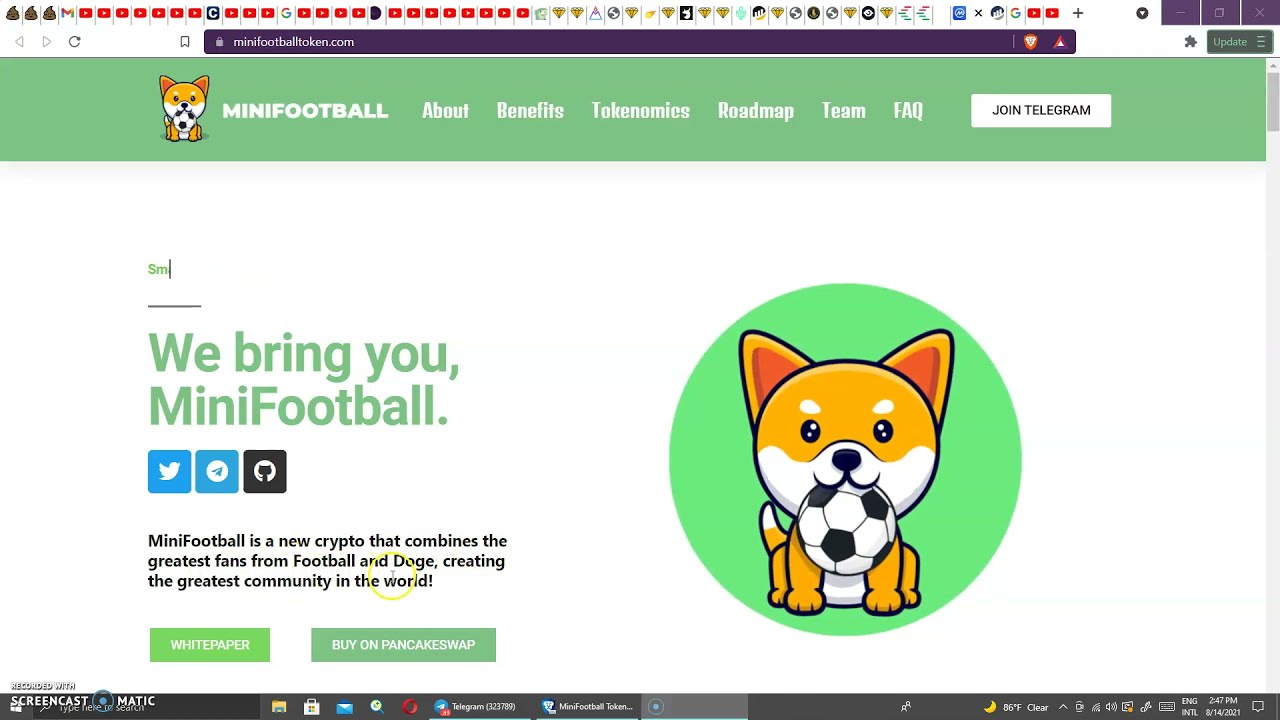Expand hidden system tray icons chevron
The width and height of the screenshot is (1280, 720).
point(1063,707)
